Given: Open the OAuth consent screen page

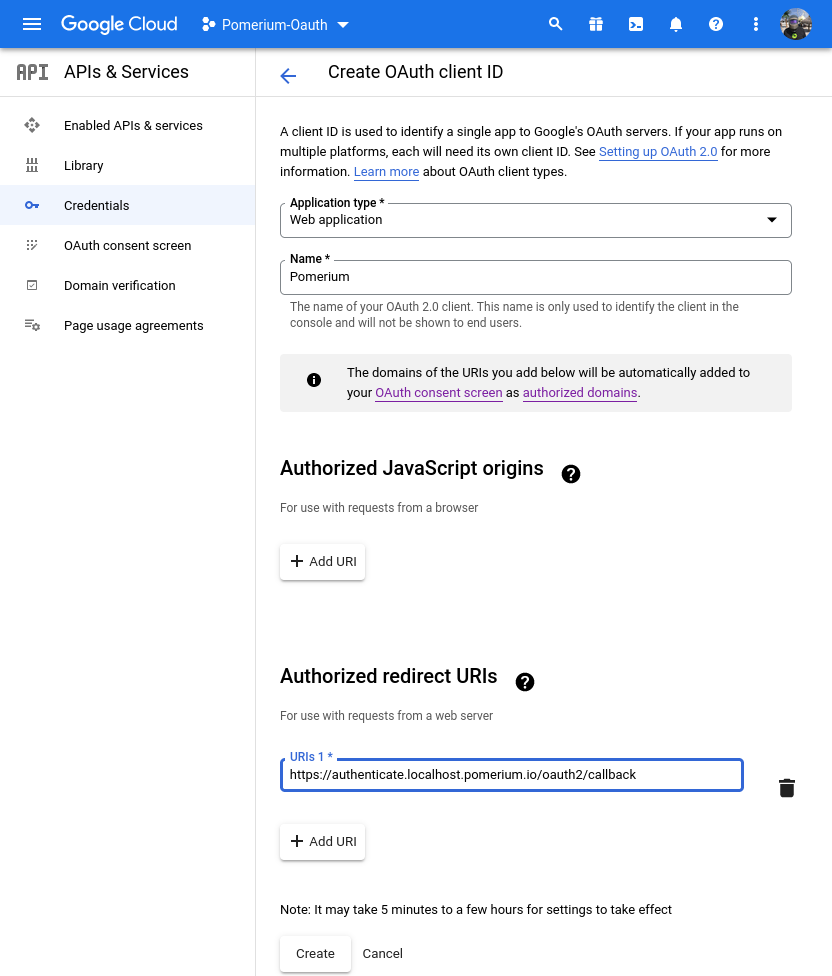Looking at the screenshot, I should click(x=128, y=245).
